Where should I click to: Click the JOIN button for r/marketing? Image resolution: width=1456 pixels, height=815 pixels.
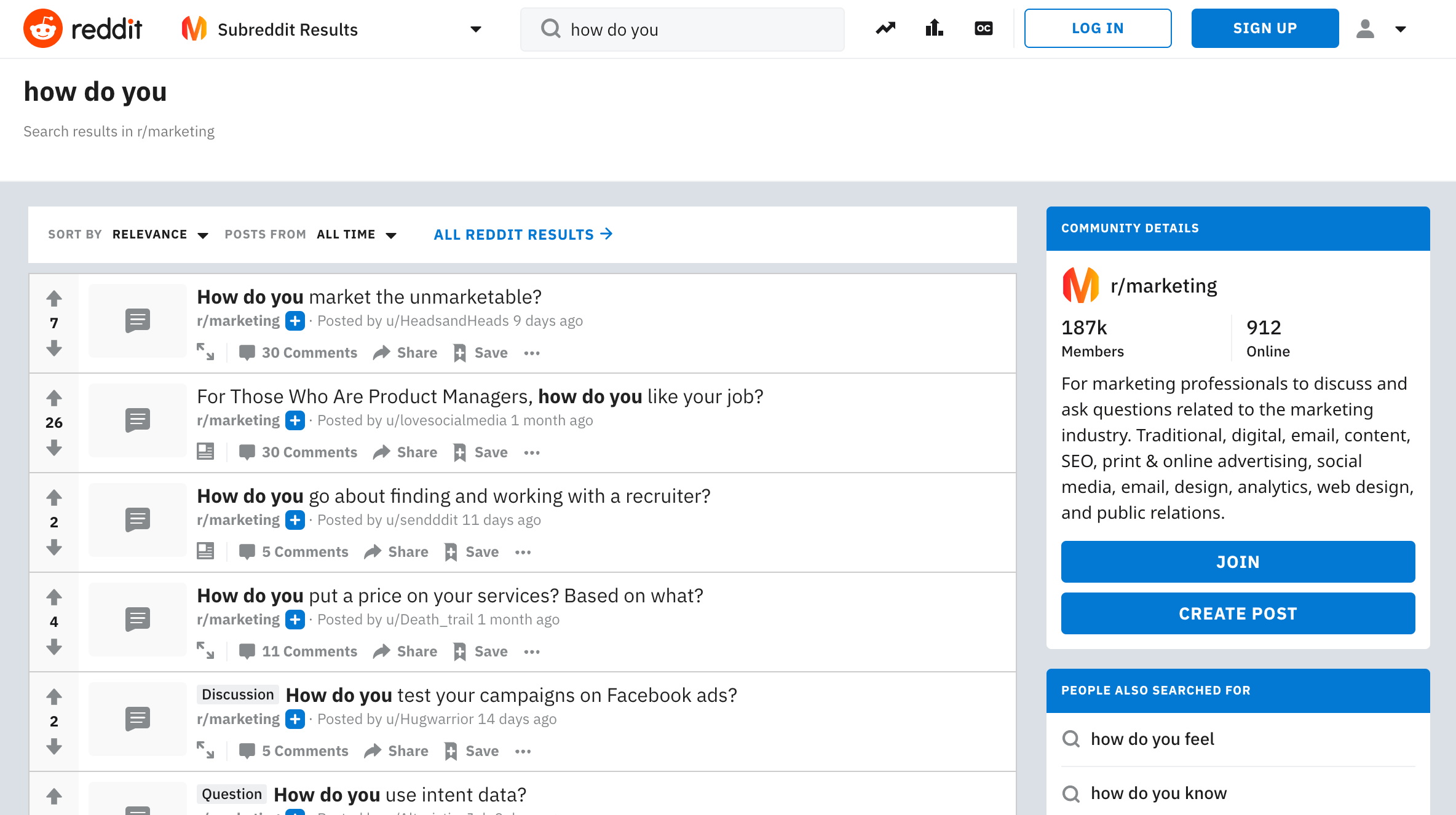1237,561
